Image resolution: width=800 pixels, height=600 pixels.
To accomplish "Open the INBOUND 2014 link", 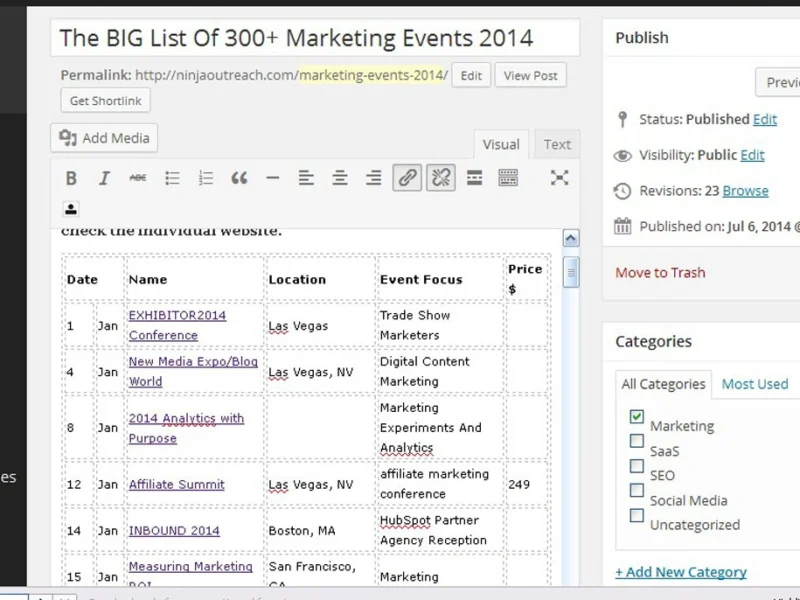I will pos(174,531).
